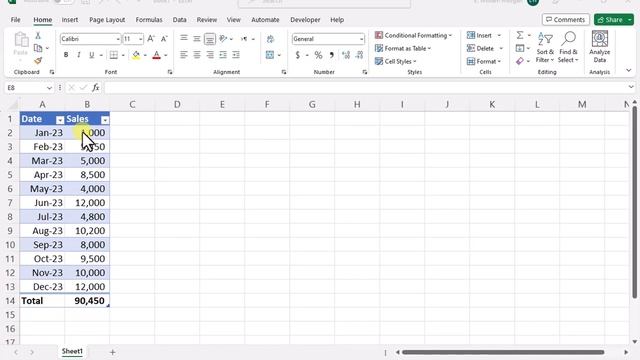Switch to the Developer tab

305,20
